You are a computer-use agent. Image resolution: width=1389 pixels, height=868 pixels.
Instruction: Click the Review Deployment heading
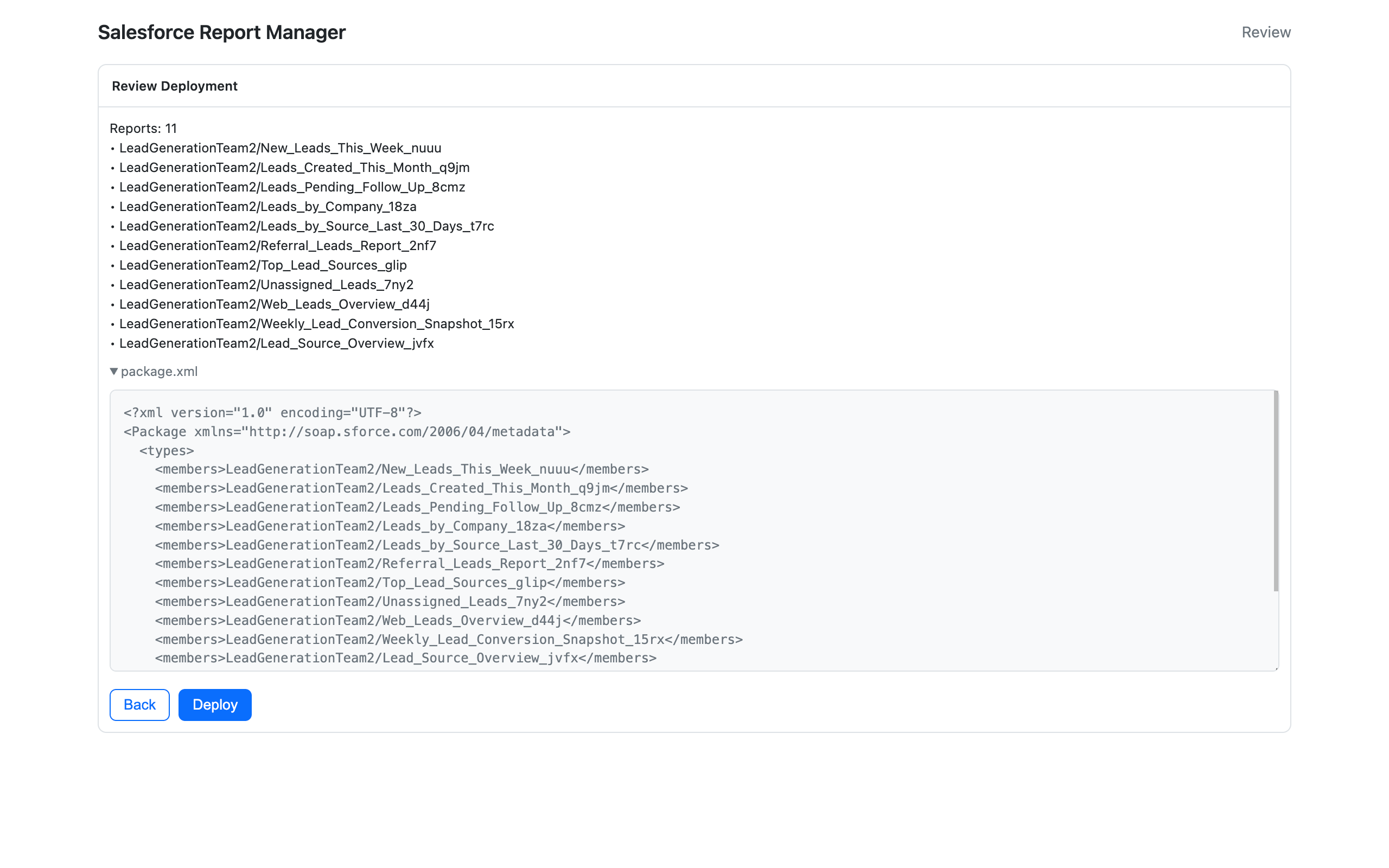[x=175, y=86]
